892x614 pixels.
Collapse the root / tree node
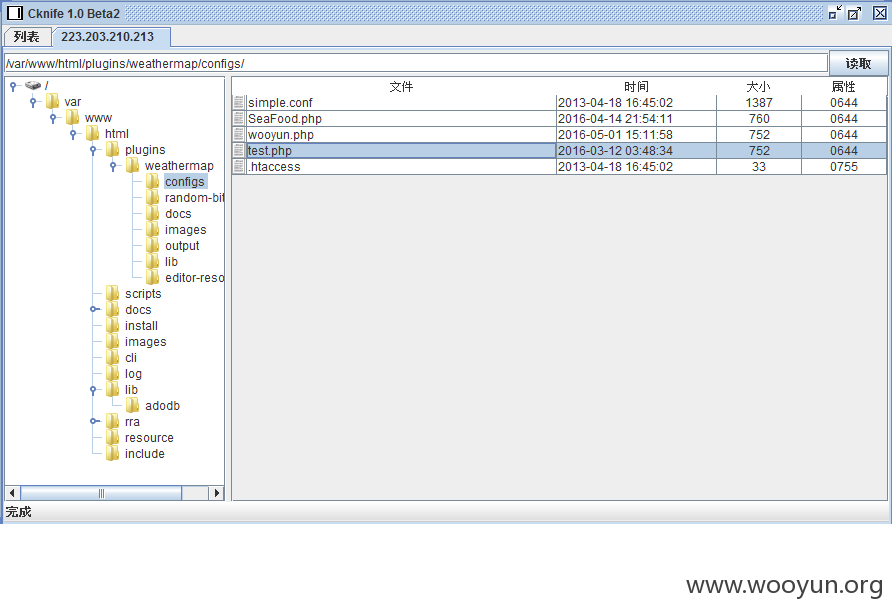pyautogui.click(x=13, y=86)
